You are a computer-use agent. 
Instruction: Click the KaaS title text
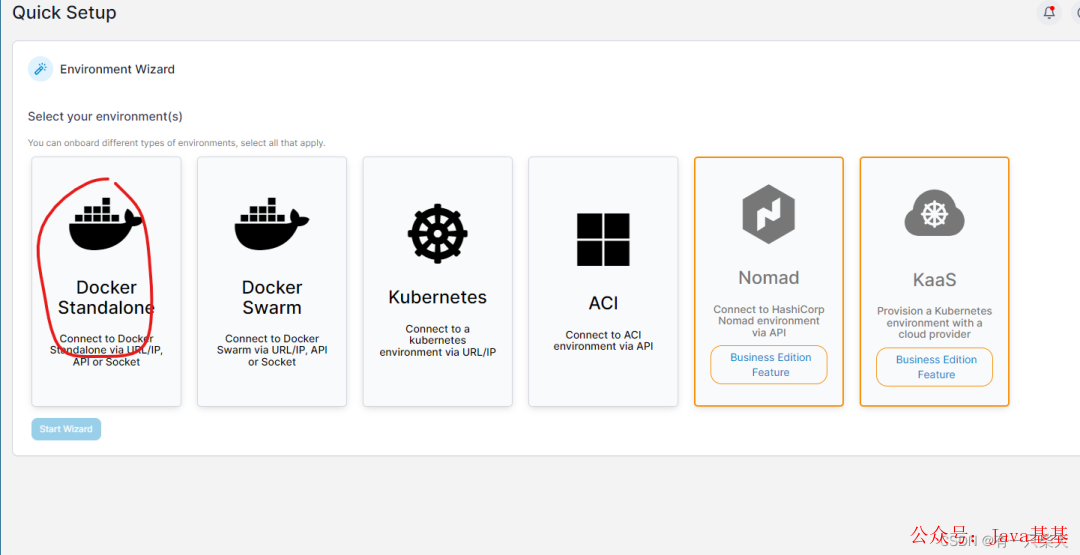click(x=935, y=280)
